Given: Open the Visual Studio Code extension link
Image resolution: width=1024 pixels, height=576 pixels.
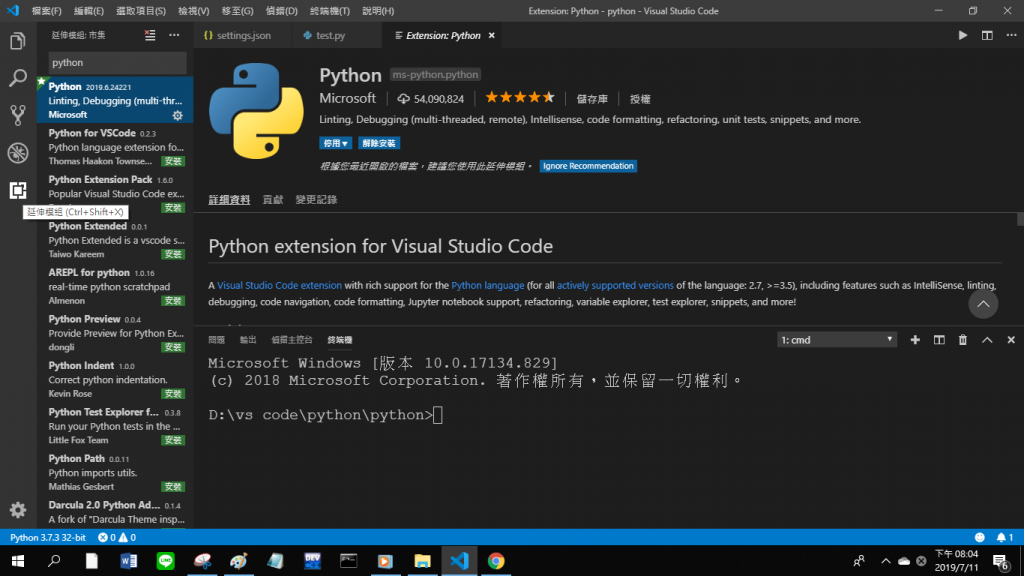Looking at the screenshot, I should pyautogui.click(x=279, y=285).
